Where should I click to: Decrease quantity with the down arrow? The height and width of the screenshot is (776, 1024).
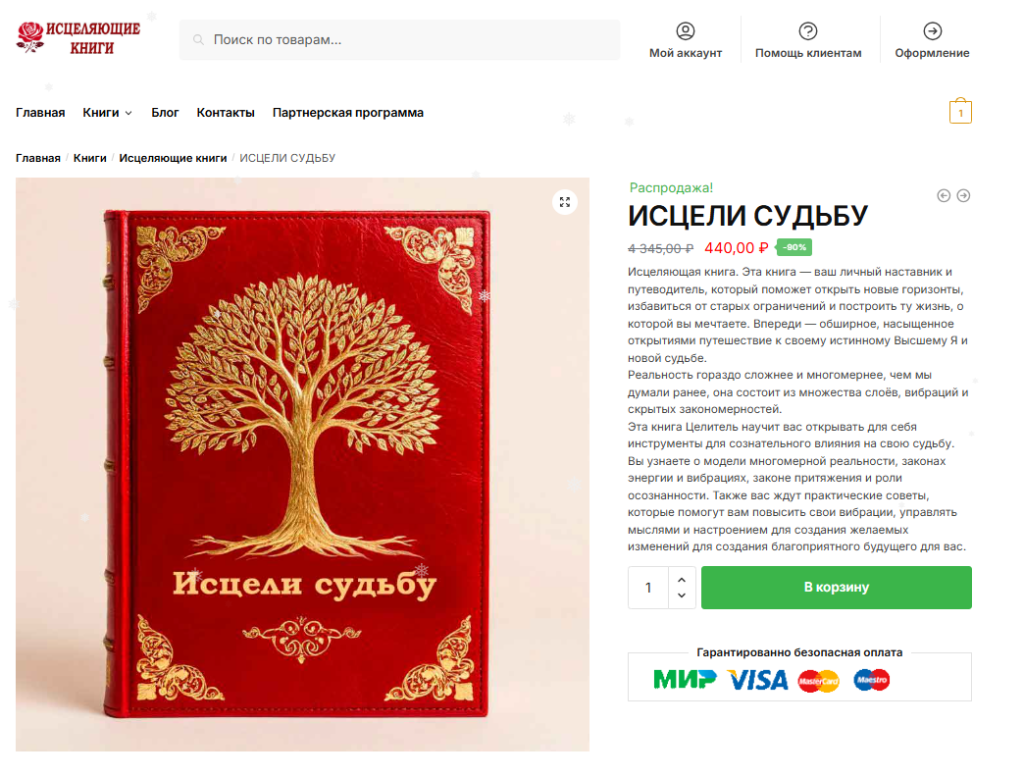click(x=682, y=595)
